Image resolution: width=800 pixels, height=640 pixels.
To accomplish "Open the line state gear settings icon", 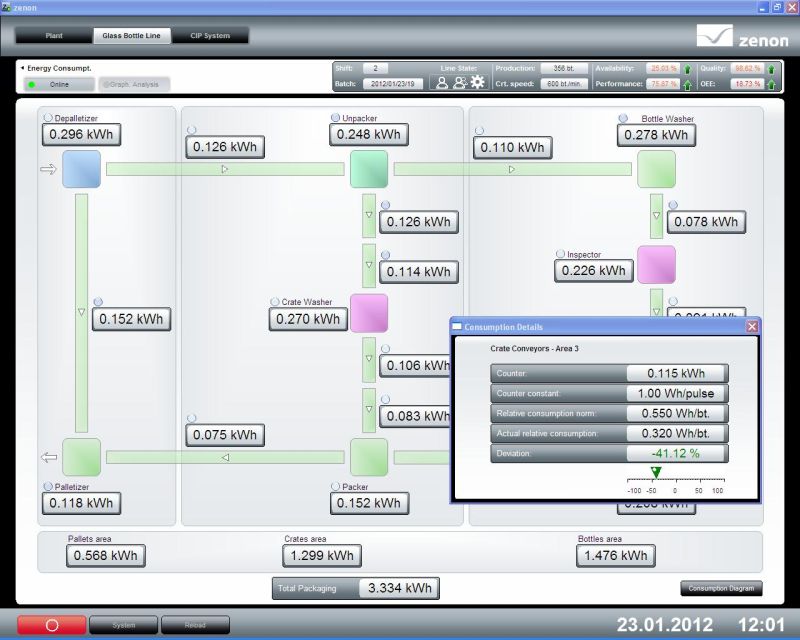I will tap(477, 83).
